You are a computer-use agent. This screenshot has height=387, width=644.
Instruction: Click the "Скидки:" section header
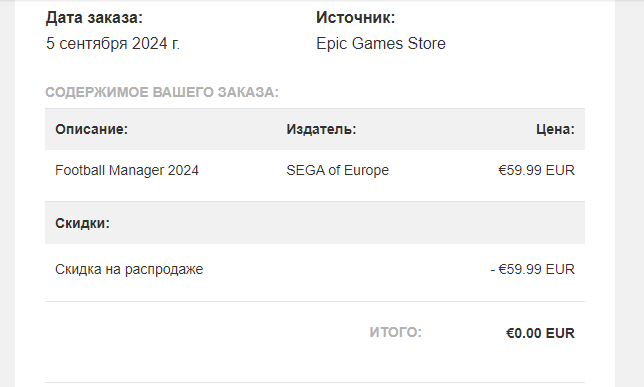(x=83, y=223)
